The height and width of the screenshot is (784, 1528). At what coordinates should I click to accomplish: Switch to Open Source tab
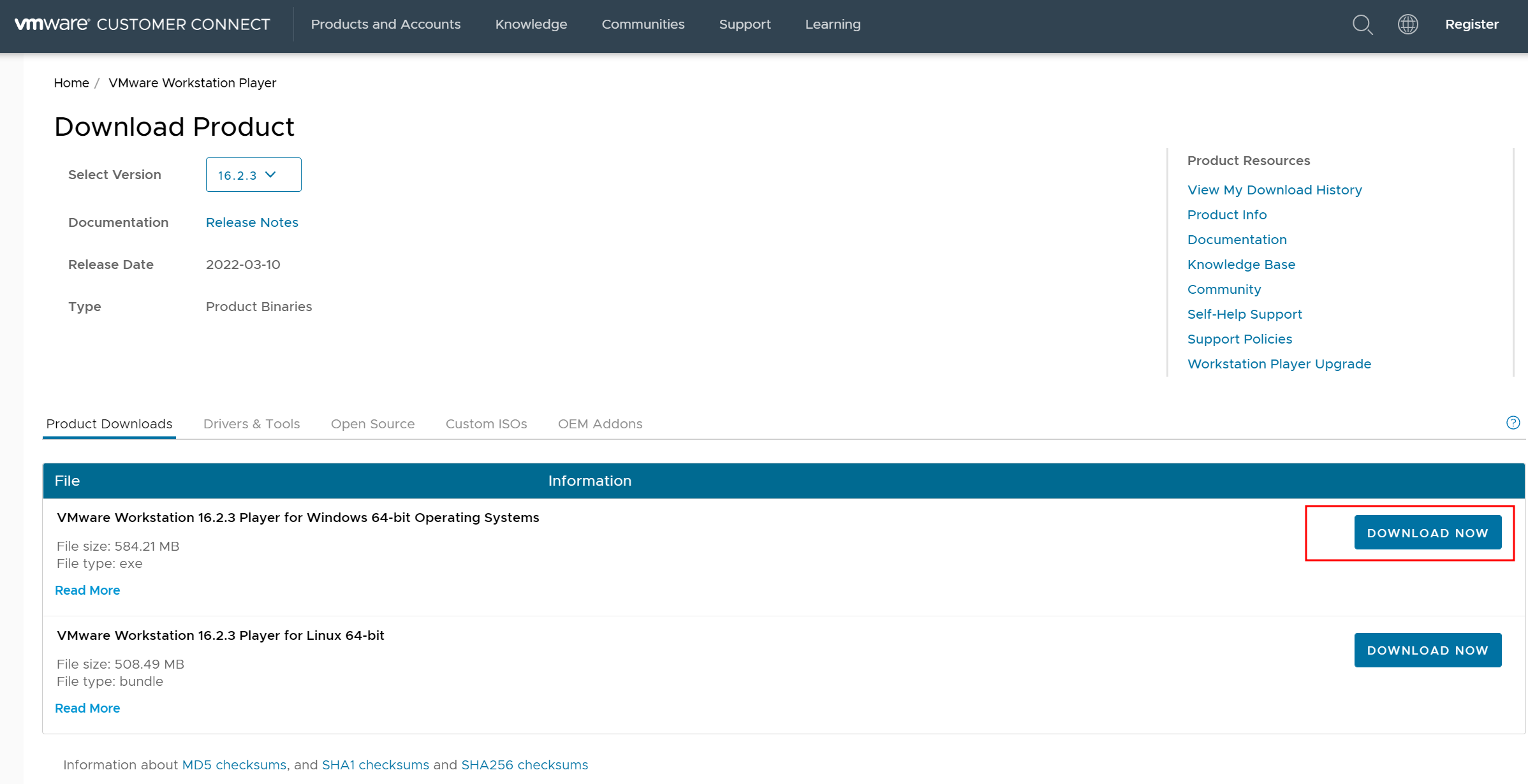pyautogui.click(x=372, y=424)
